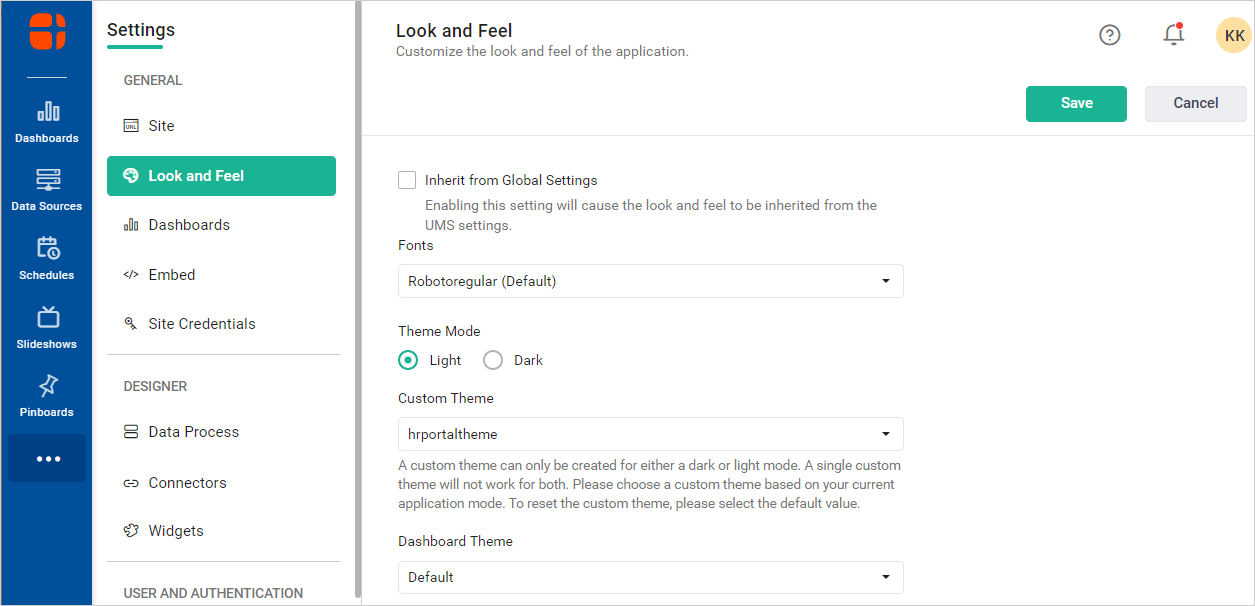The height and width of the screenshot is (606, 1255).
Task: Go to Embed settings
Action: (171, 275)
